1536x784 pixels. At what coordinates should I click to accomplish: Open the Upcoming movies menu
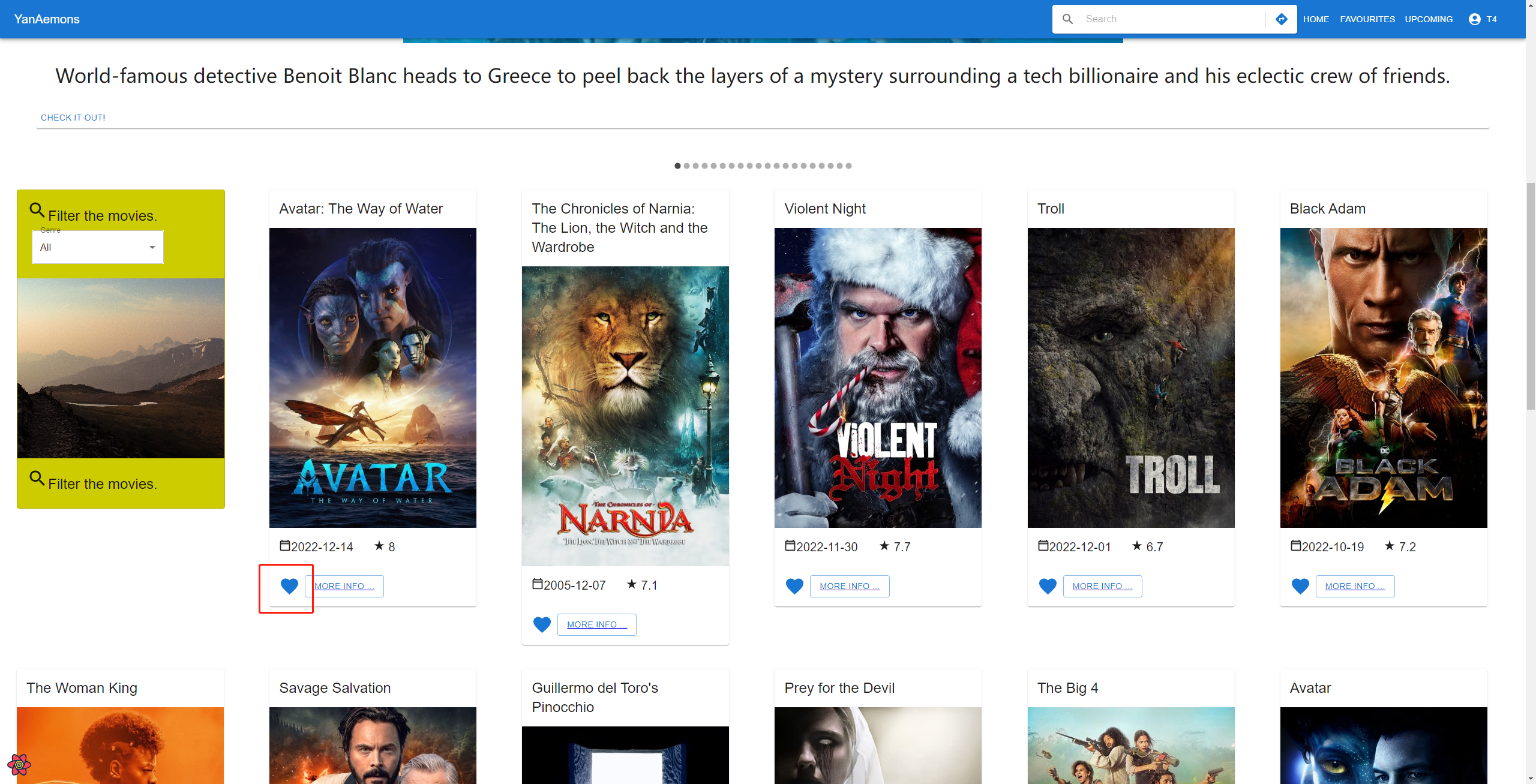point(1429,19)
